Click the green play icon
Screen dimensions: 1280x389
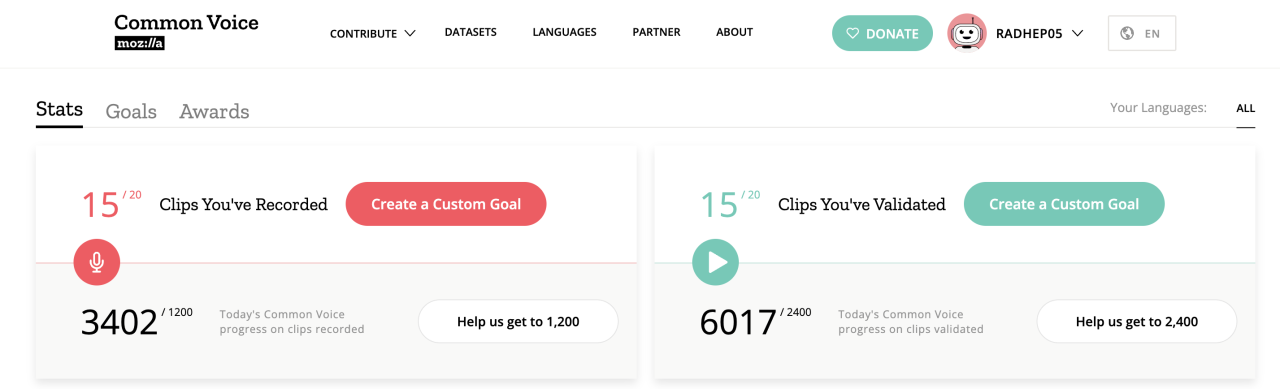pyautogui.click(x=716, y=263)
